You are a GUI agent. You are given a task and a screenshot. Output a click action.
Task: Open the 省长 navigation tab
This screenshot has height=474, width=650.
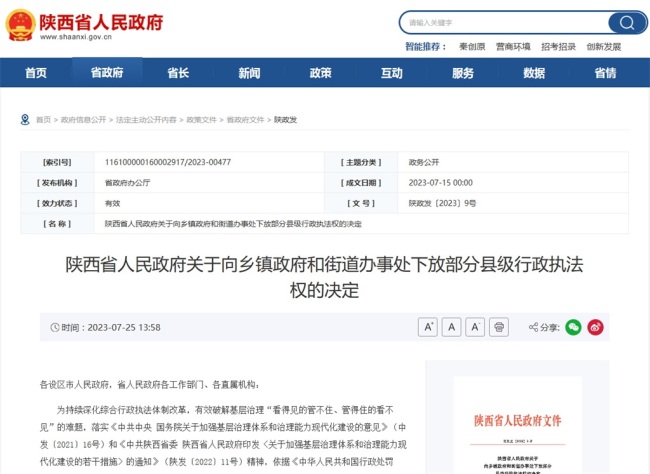pos(178,73)
